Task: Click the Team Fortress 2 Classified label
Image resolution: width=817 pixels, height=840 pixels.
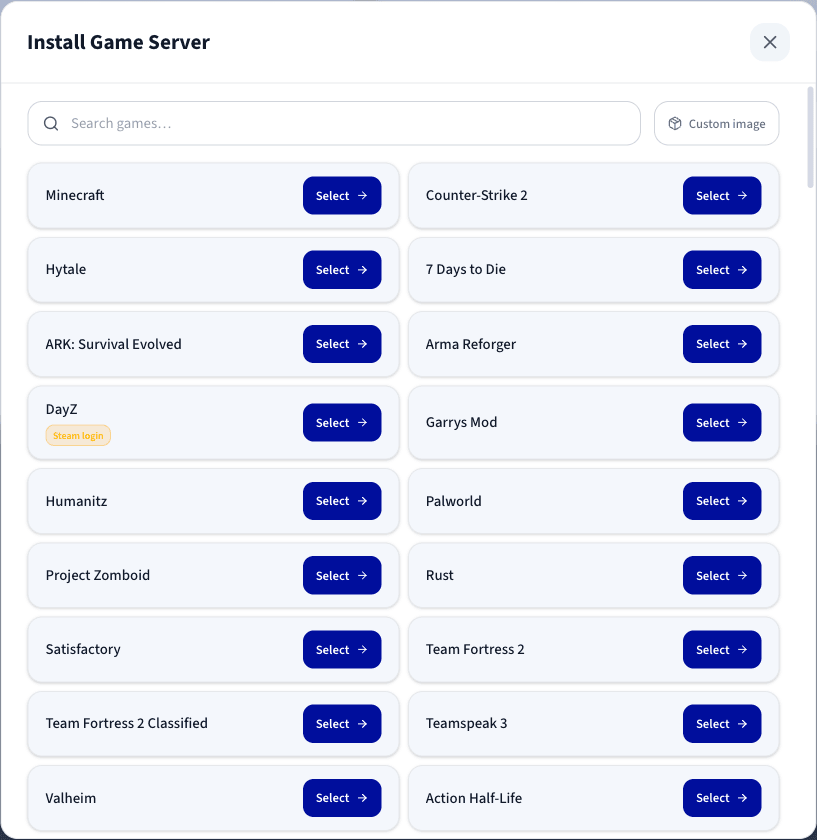Action: tap(126, 723)
